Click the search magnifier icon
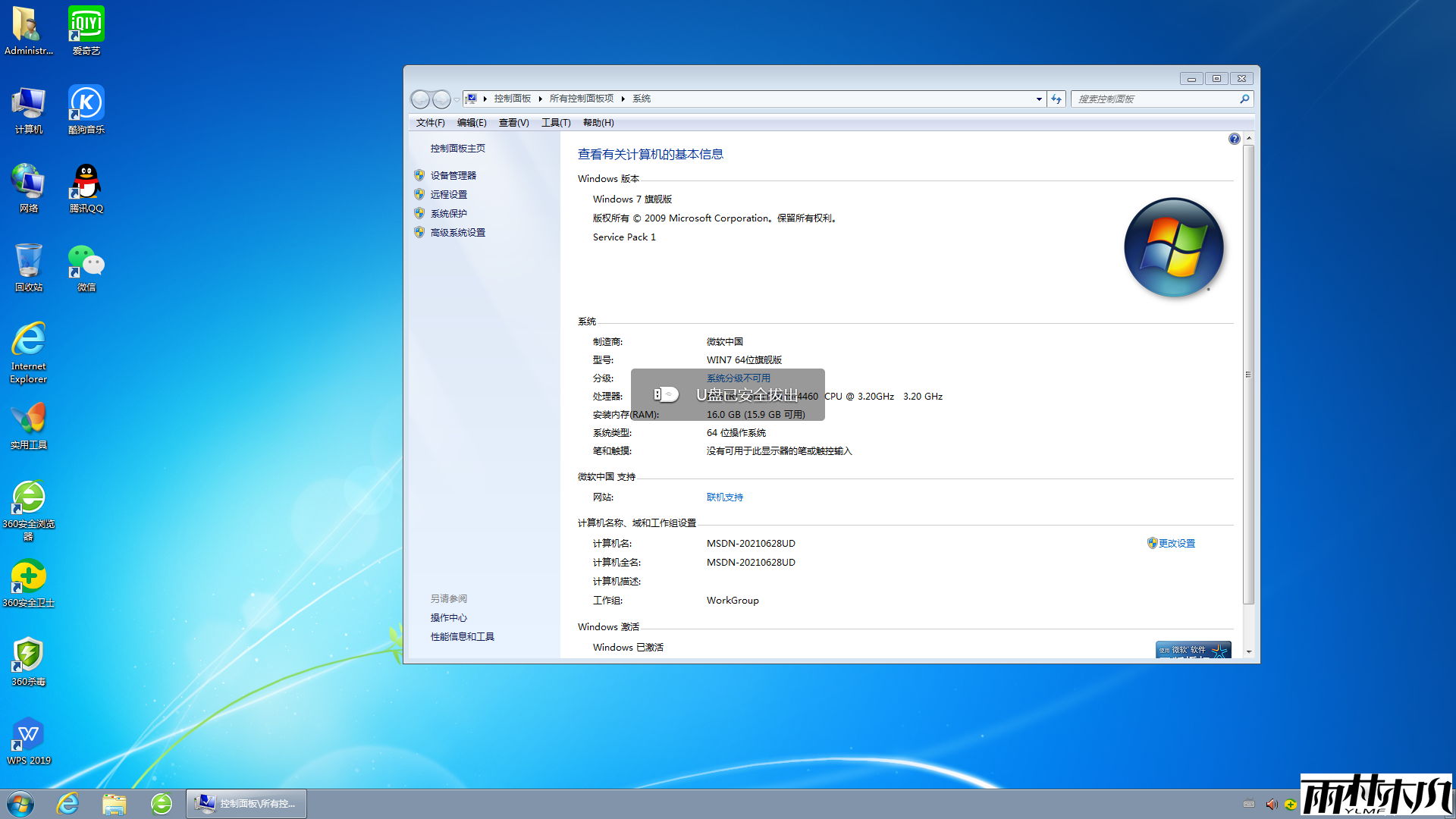Image resolution: width=1456 pixels, height=819 pixels. point(1244,99)
